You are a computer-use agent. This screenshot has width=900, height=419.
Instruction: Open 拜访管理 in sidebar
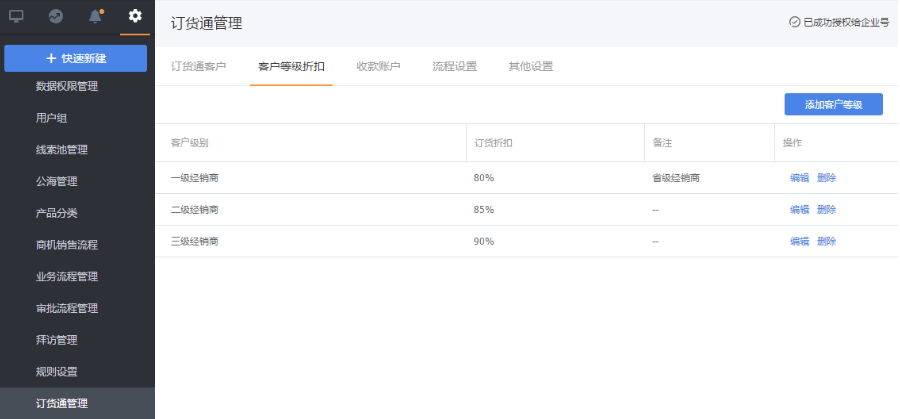tap(57, 340)
